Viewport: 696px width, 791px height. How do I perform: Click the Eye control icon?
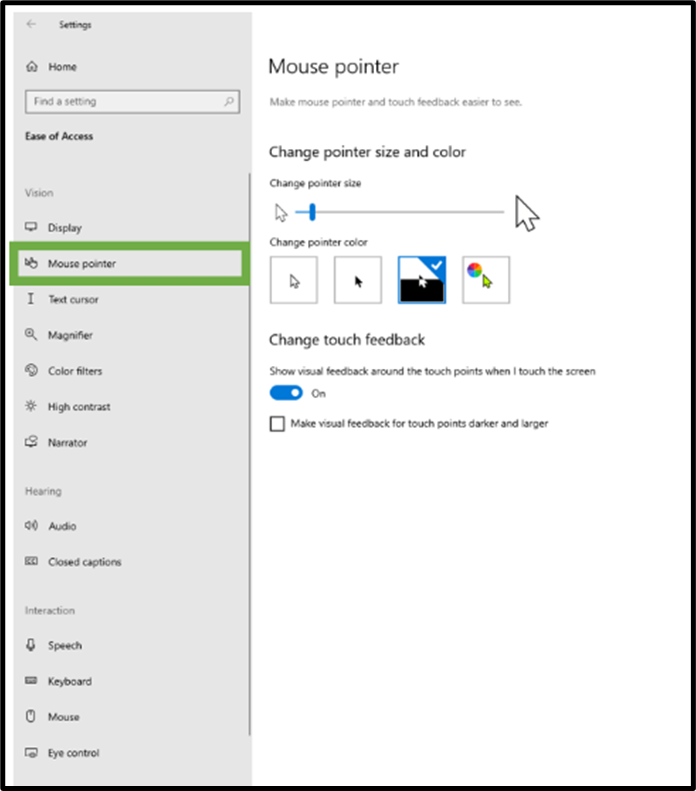[31, 753]
